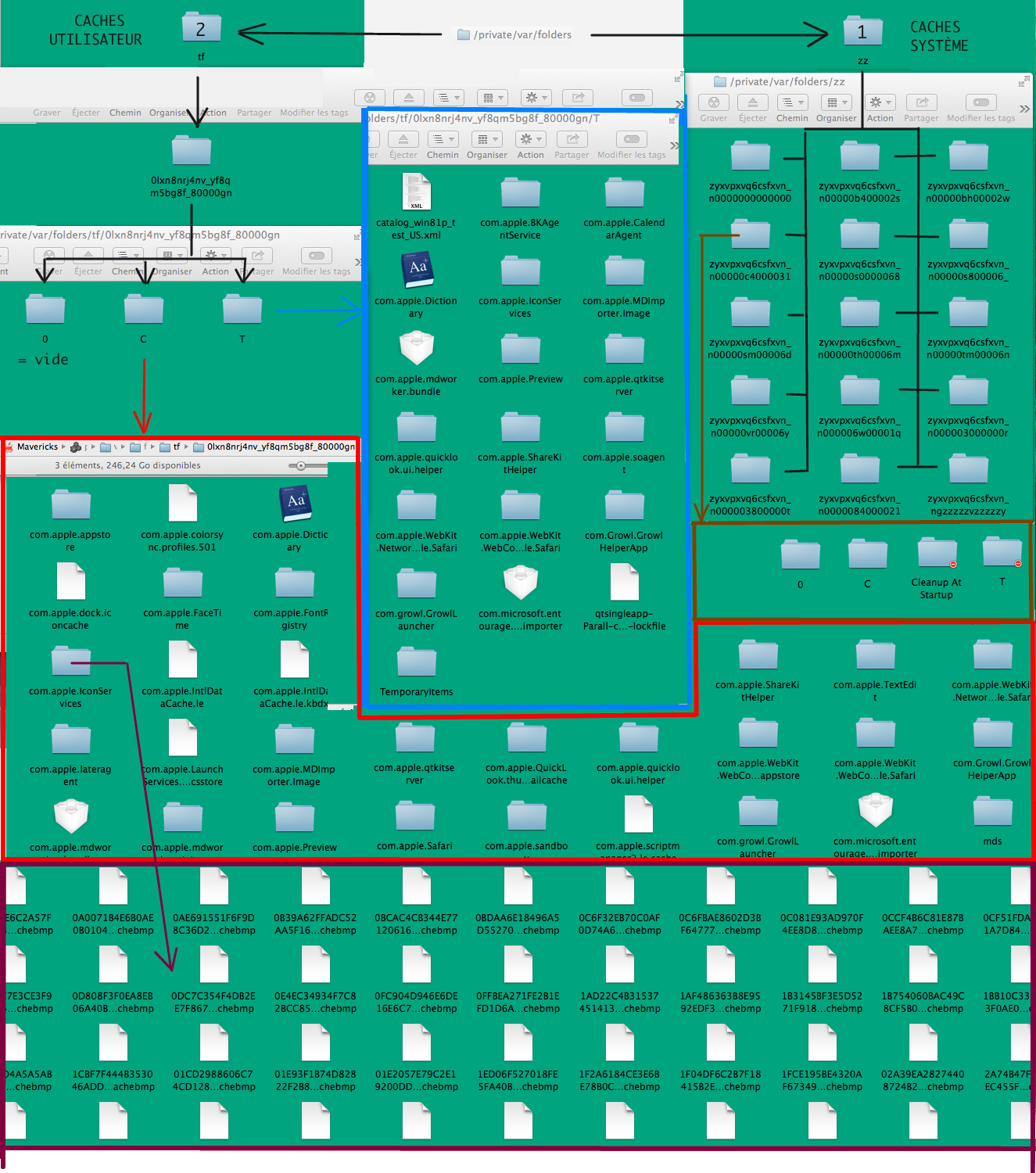Enter full screen in folders/zz window
Screen dimensions: 1036x1173
1023,81
